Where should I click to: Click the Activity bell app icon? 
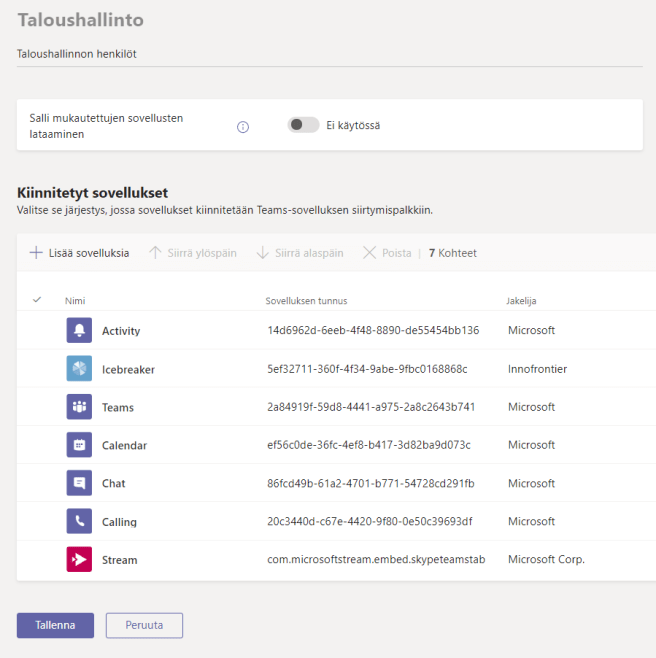79,331
